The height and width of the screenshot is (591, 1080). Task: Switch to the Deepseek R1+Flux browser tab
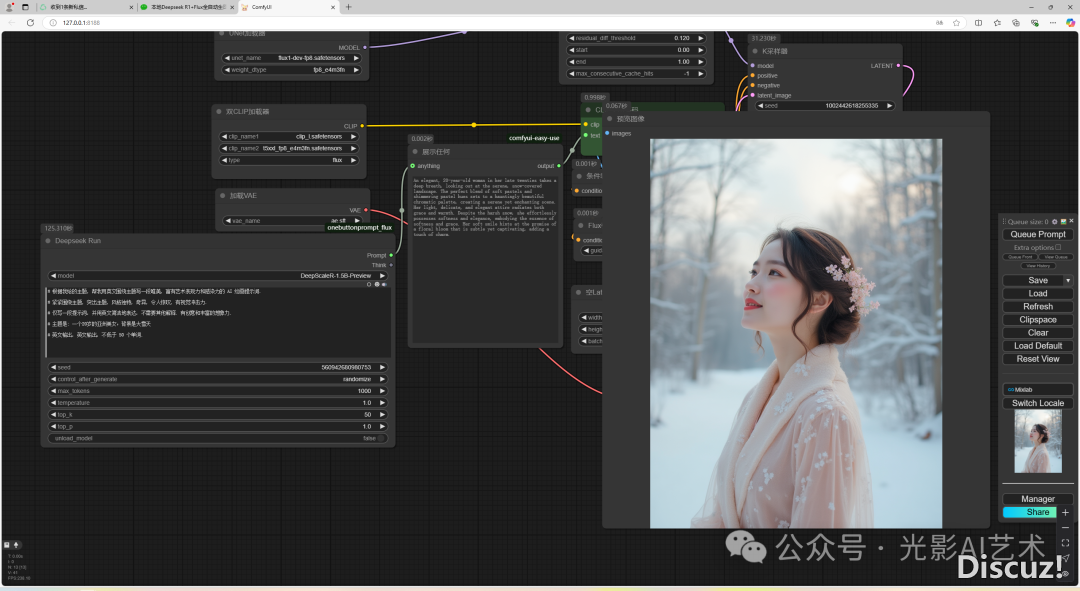click(185, 7)
